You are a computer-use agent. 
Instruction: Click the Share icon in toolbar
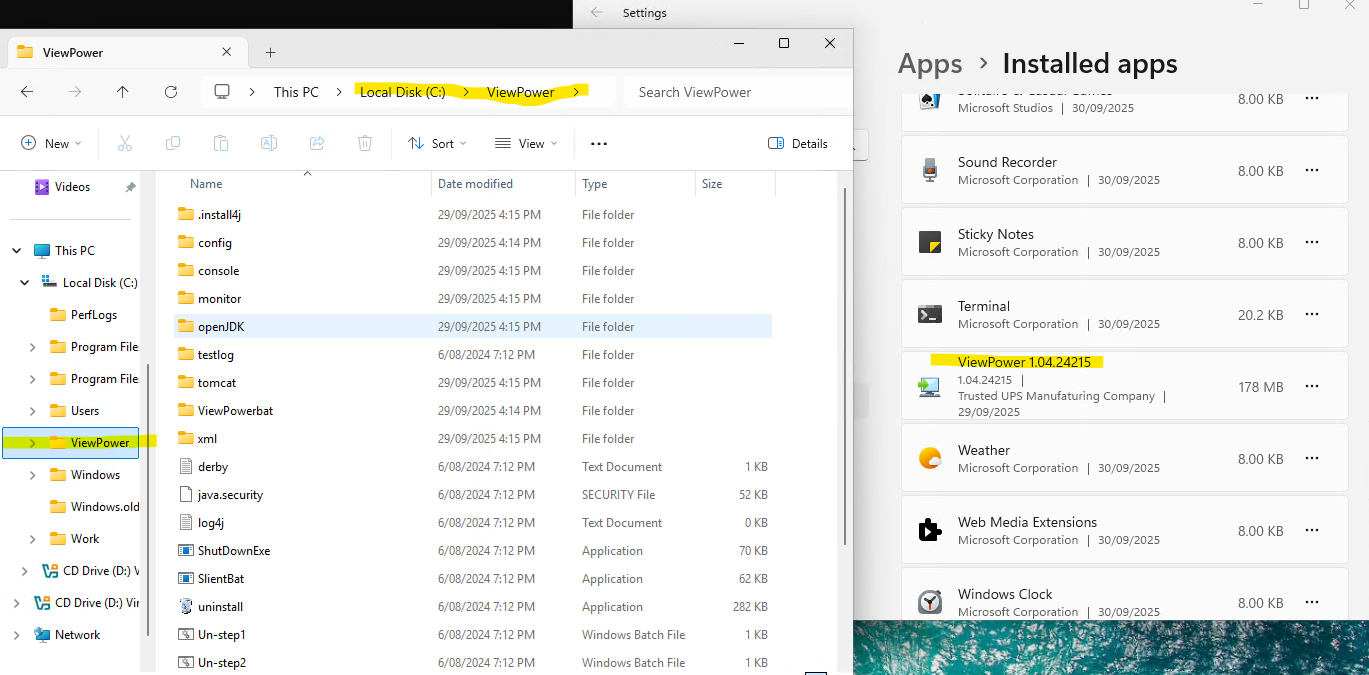[x=317, y=143]
